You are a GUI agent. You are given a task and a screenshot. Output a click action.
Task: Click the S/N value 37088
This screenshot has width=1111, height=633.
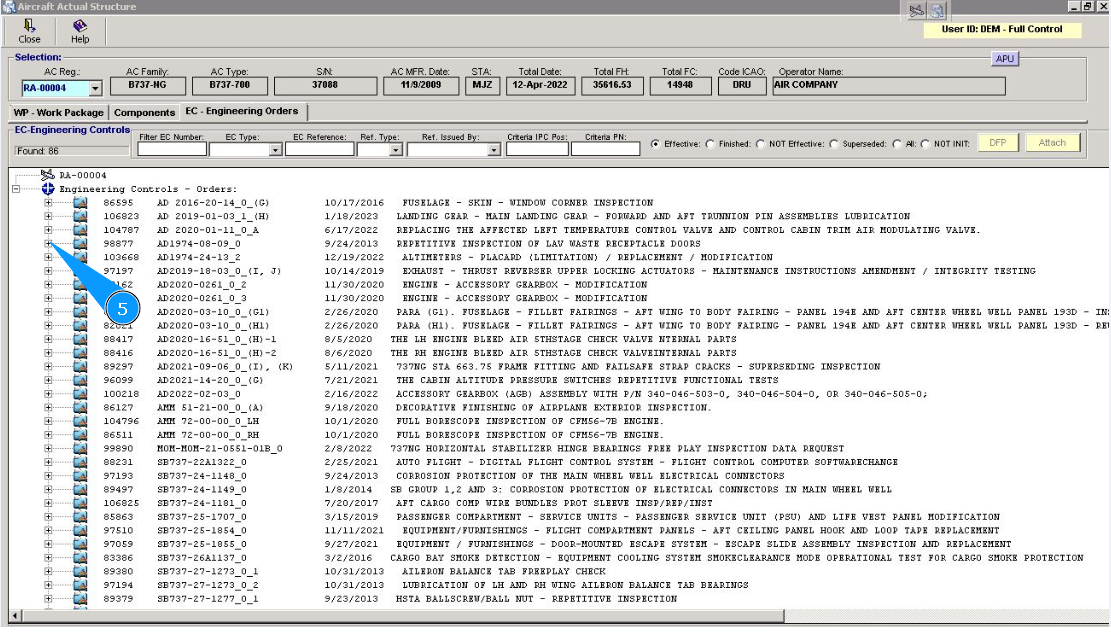(325, 86)
